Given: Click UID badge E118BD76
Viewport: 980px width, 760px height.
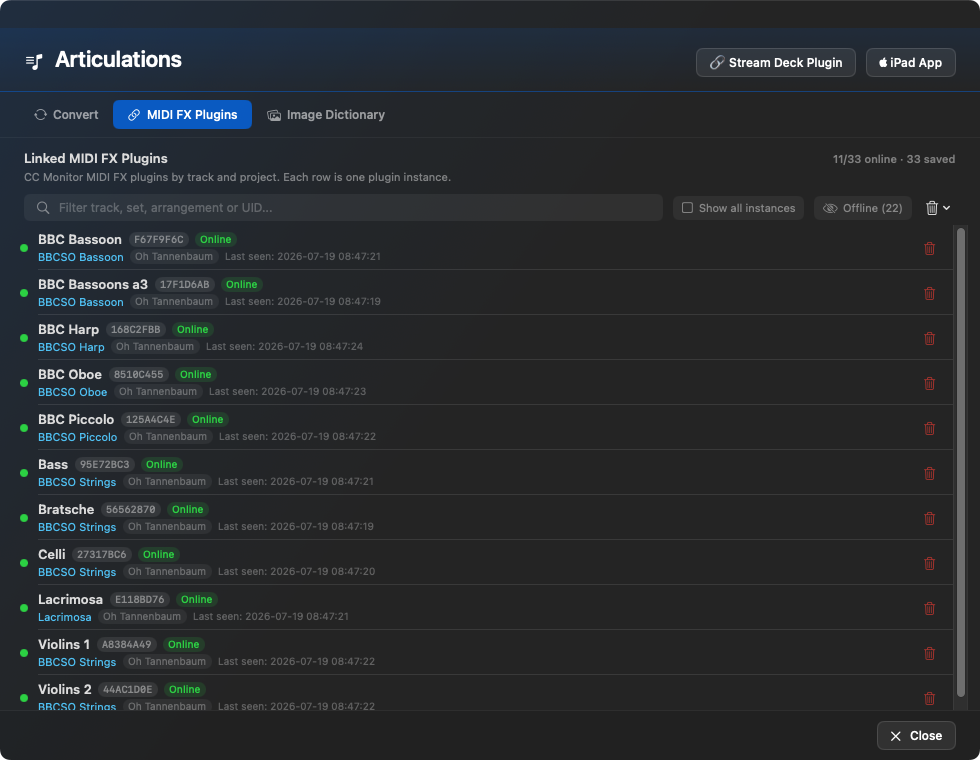Looking at the screenshot, I should click(139, 599).
